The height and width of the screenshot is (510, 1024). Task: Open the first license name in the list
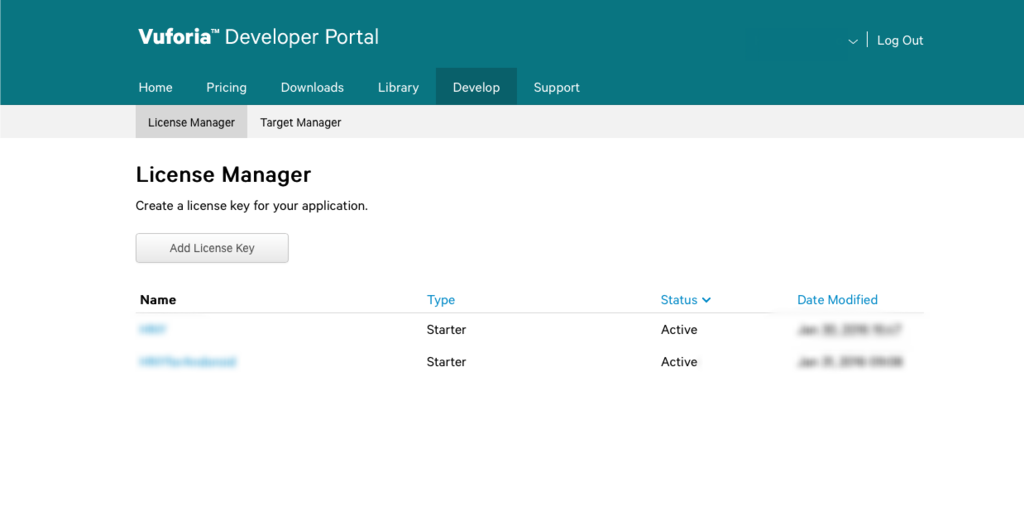[x=152, y=329]
